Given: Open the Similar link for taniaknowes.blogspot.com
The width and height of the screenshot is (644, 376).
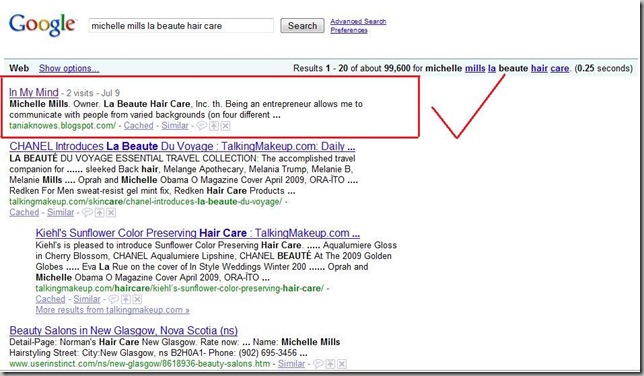Looking at the screenshot, I should (175, 126).
